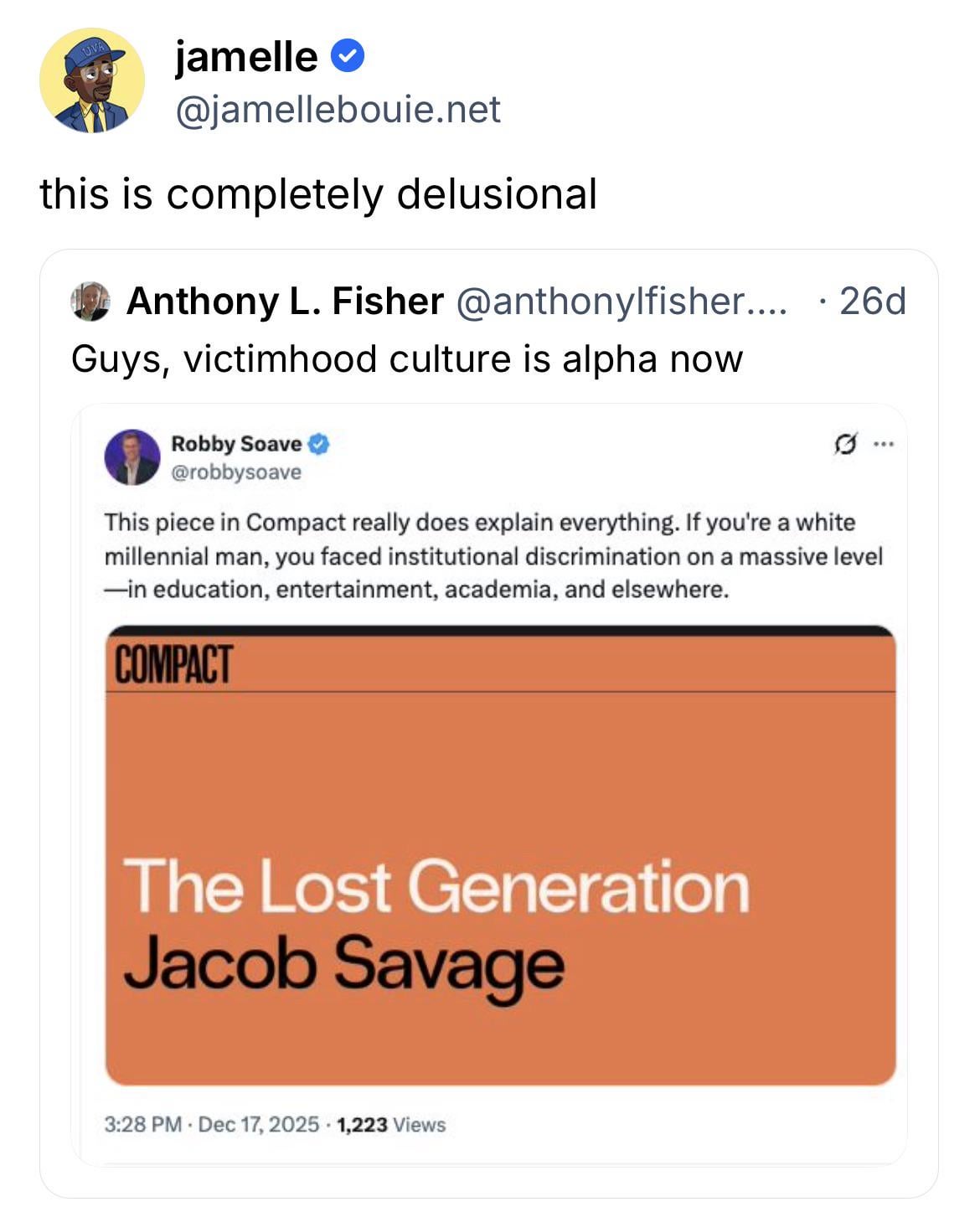Click Robby Soave's blue verified checkmark
This screenshot has height=1217, width=980.
(320, 444)
